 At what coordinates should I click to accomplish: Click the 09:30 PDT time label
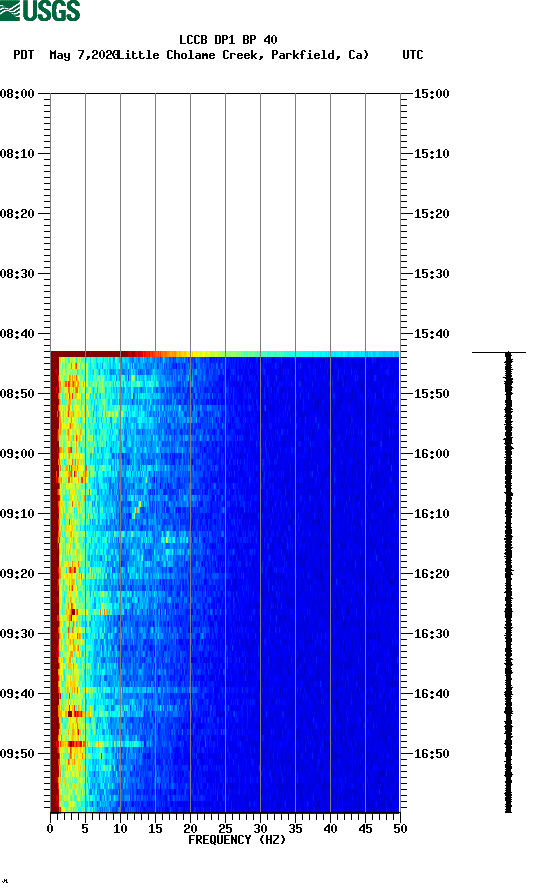tap(18, 634)
